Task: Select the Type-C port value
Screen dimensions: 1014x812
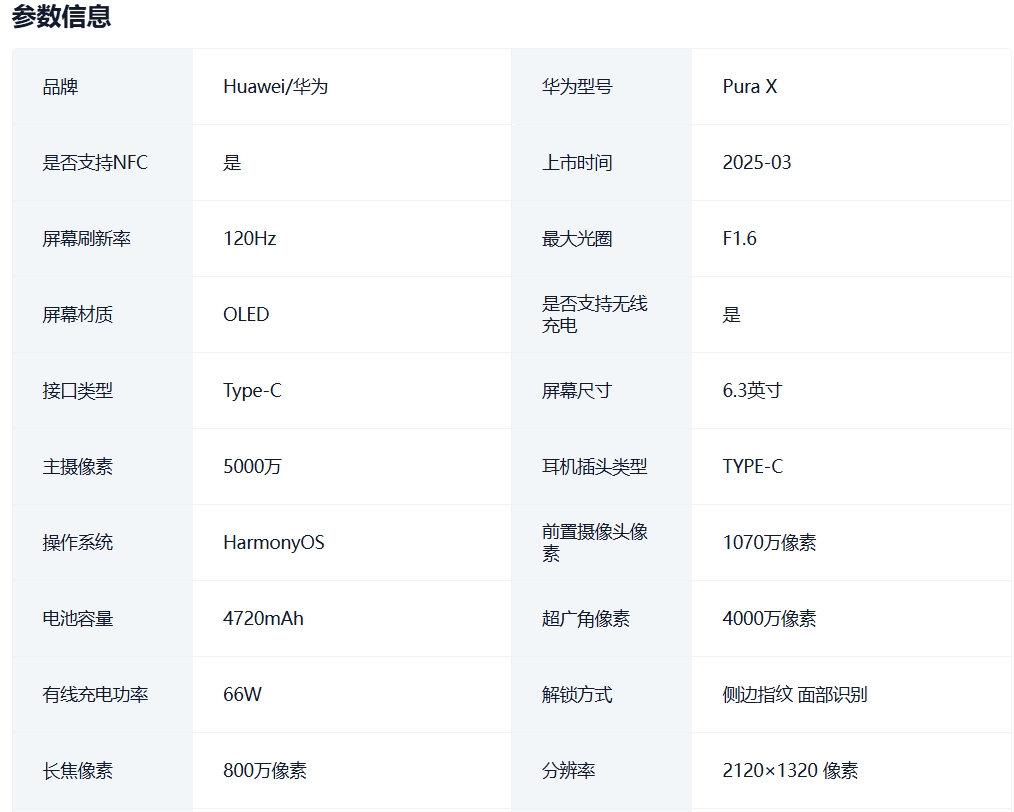Action: [252, 390]
